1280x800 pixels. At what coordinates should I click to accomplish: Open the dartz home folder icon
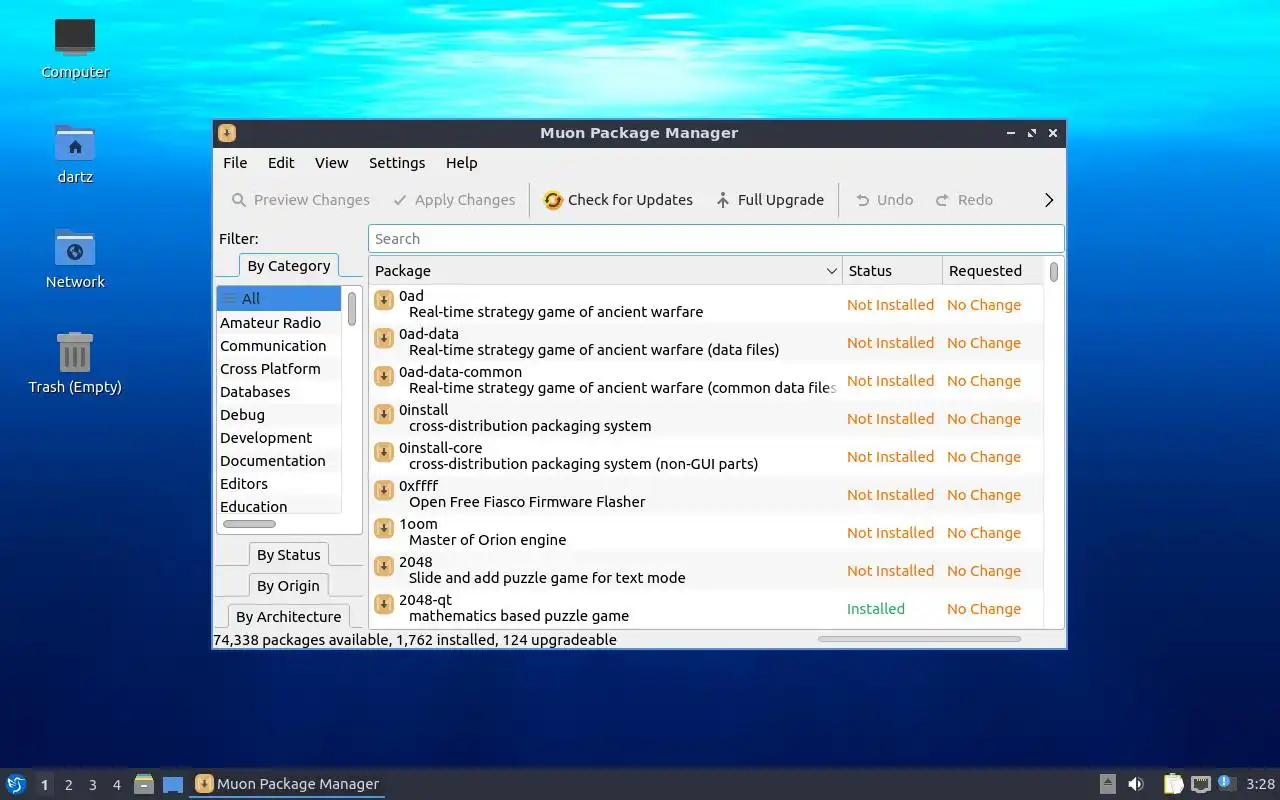(x=75, y=154)
